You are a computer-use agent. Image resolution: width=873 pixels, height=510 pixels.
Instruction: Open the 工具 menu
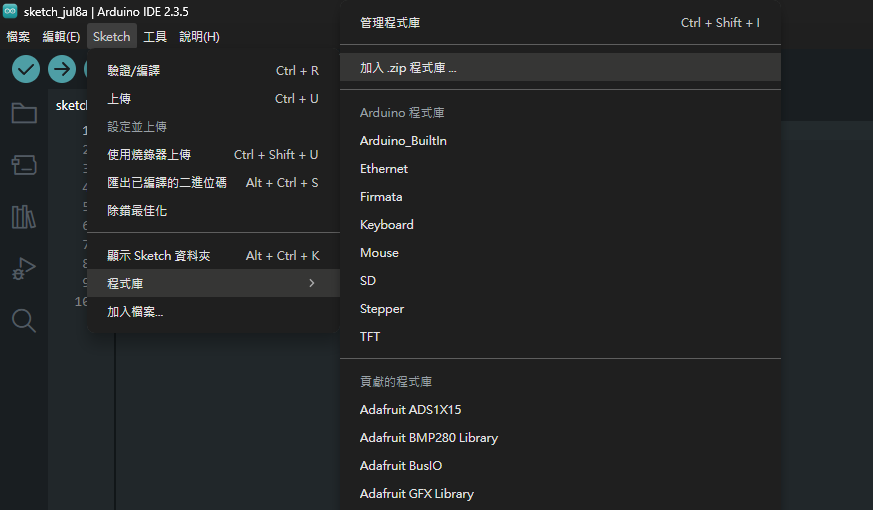click(x=155, y=37)
